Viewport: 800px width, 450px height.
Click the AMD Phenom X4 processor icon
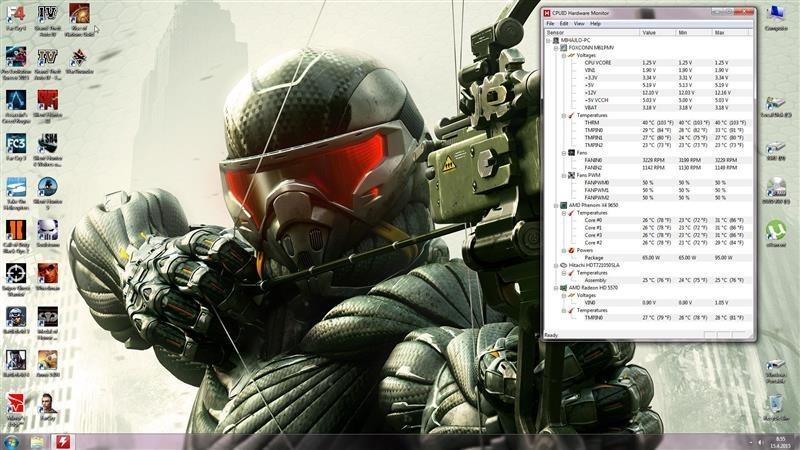pos(564,205)
